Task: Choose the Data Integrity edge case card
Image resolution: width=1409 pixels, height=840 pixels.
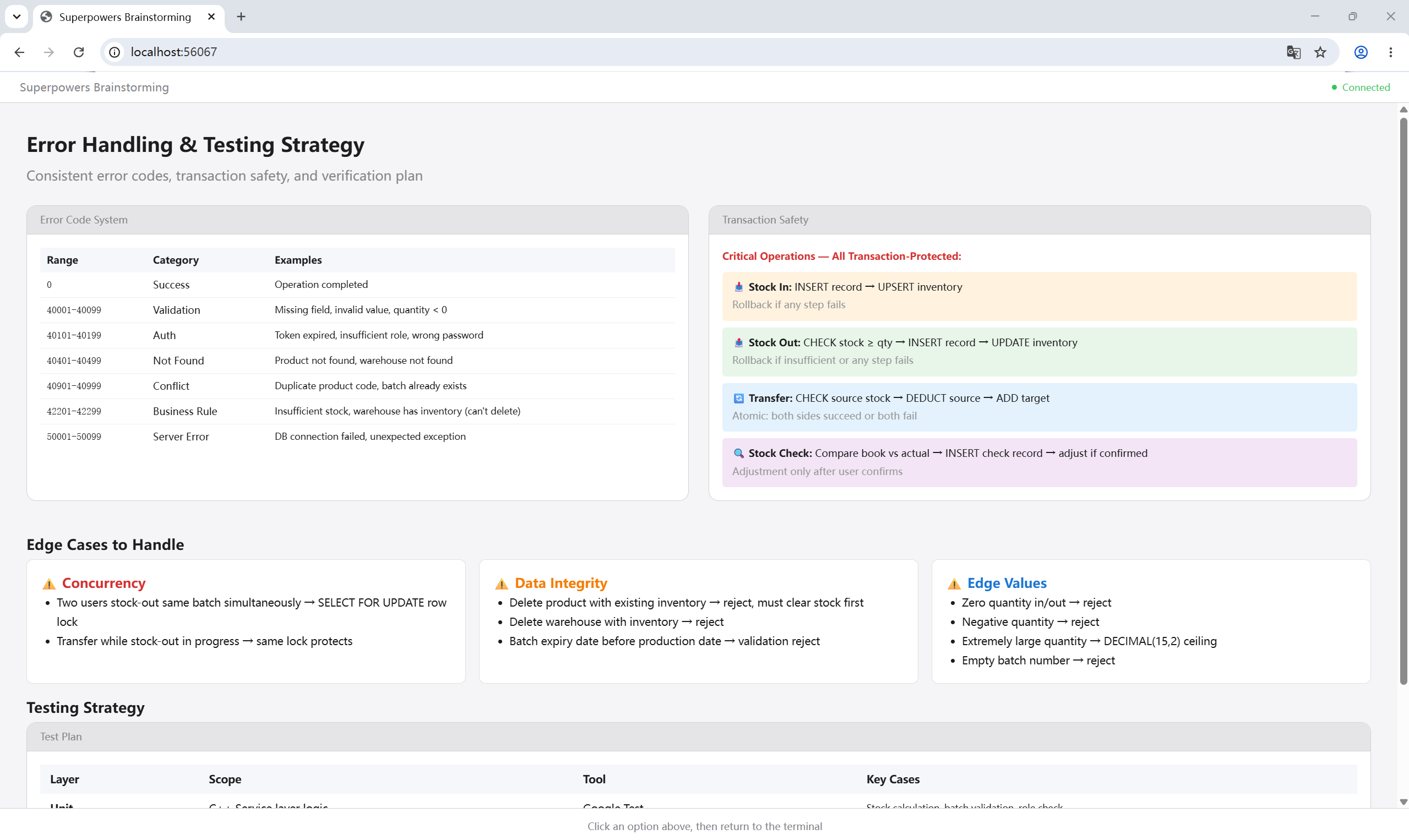Action: point(699,621)
